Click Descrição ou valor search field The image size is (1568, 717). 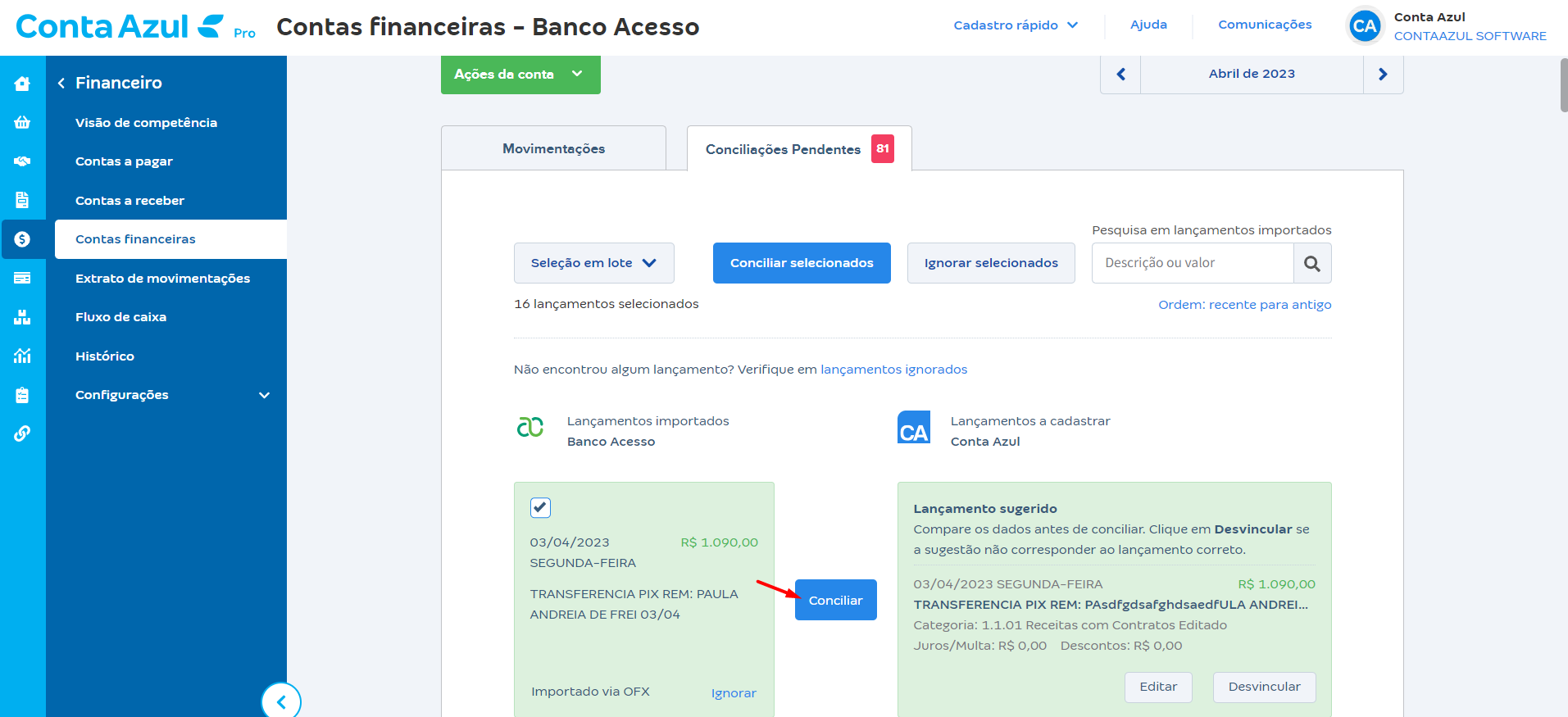(1193, 263)
